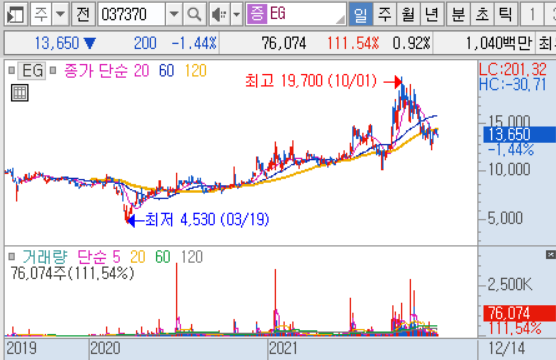The image size is (556, 360).
Task: Click the gray 120 volume average legend
Action: pos(191,257)
